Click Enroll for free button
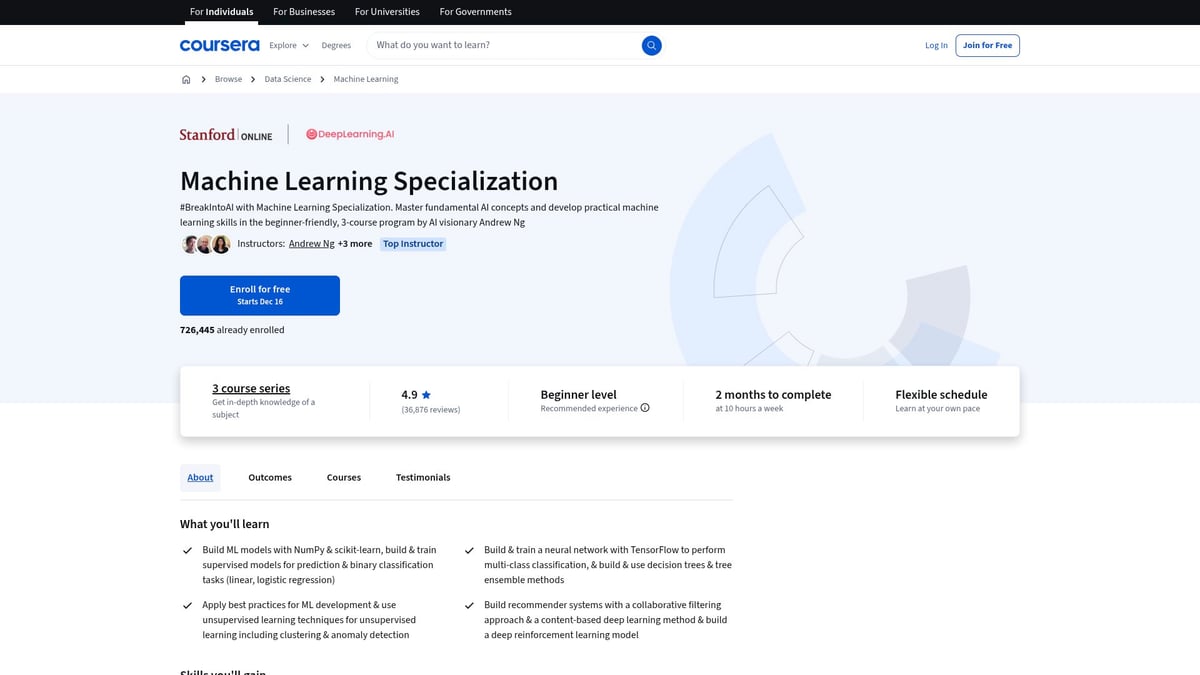 (260, 295)
